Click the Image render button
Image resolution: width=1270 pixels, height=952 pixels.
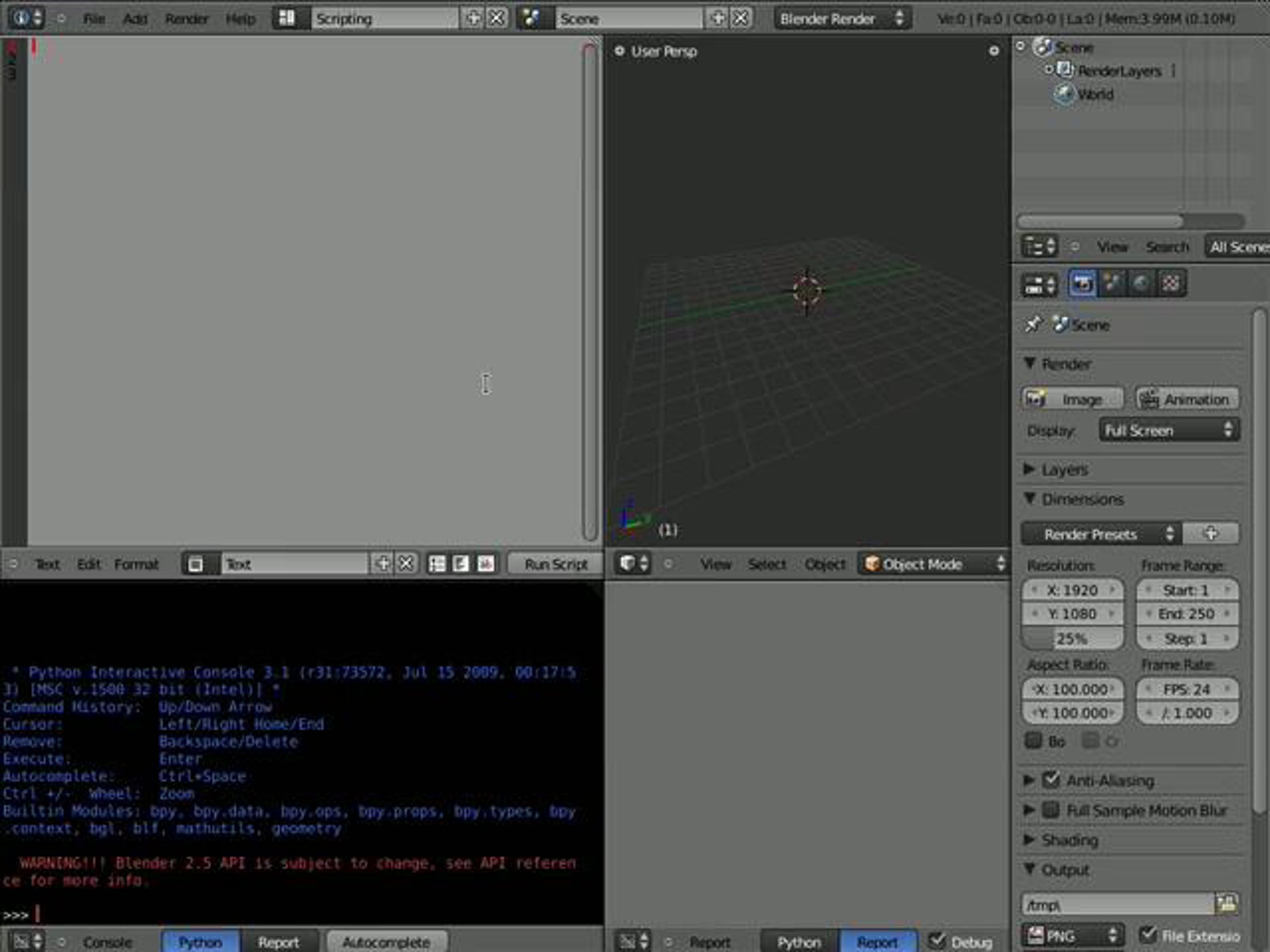1072,399
